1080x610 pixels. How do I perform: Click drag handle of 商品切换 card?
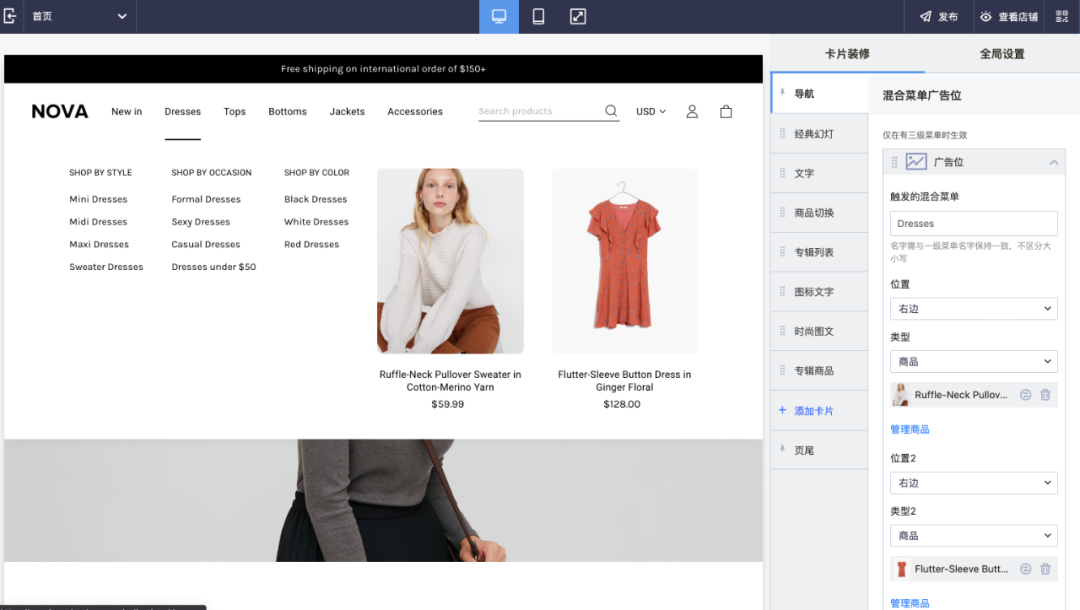click(x=782, y=213)
